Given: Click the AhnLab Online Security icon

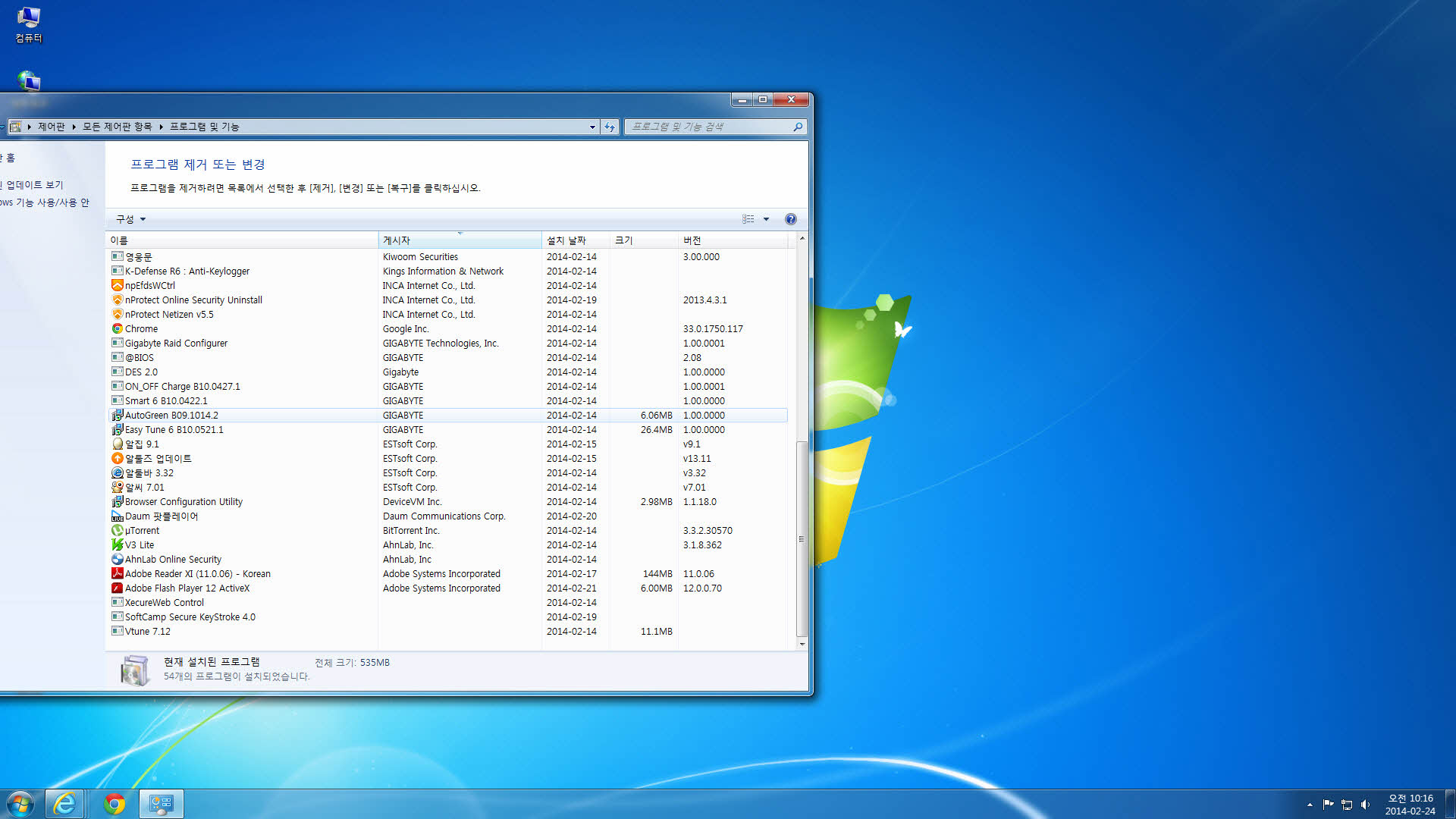Looking at the screenshot, I should click(x=118, y=559).
